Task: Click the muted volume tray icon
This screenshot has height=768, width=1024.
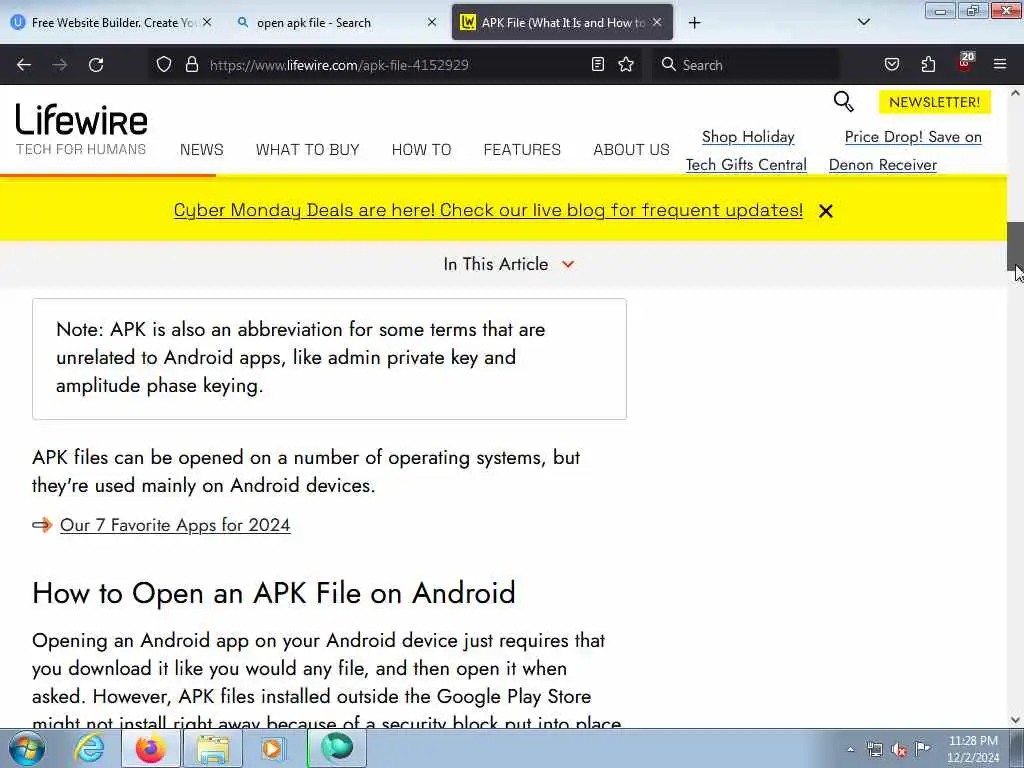Action: tap(899, 749)
